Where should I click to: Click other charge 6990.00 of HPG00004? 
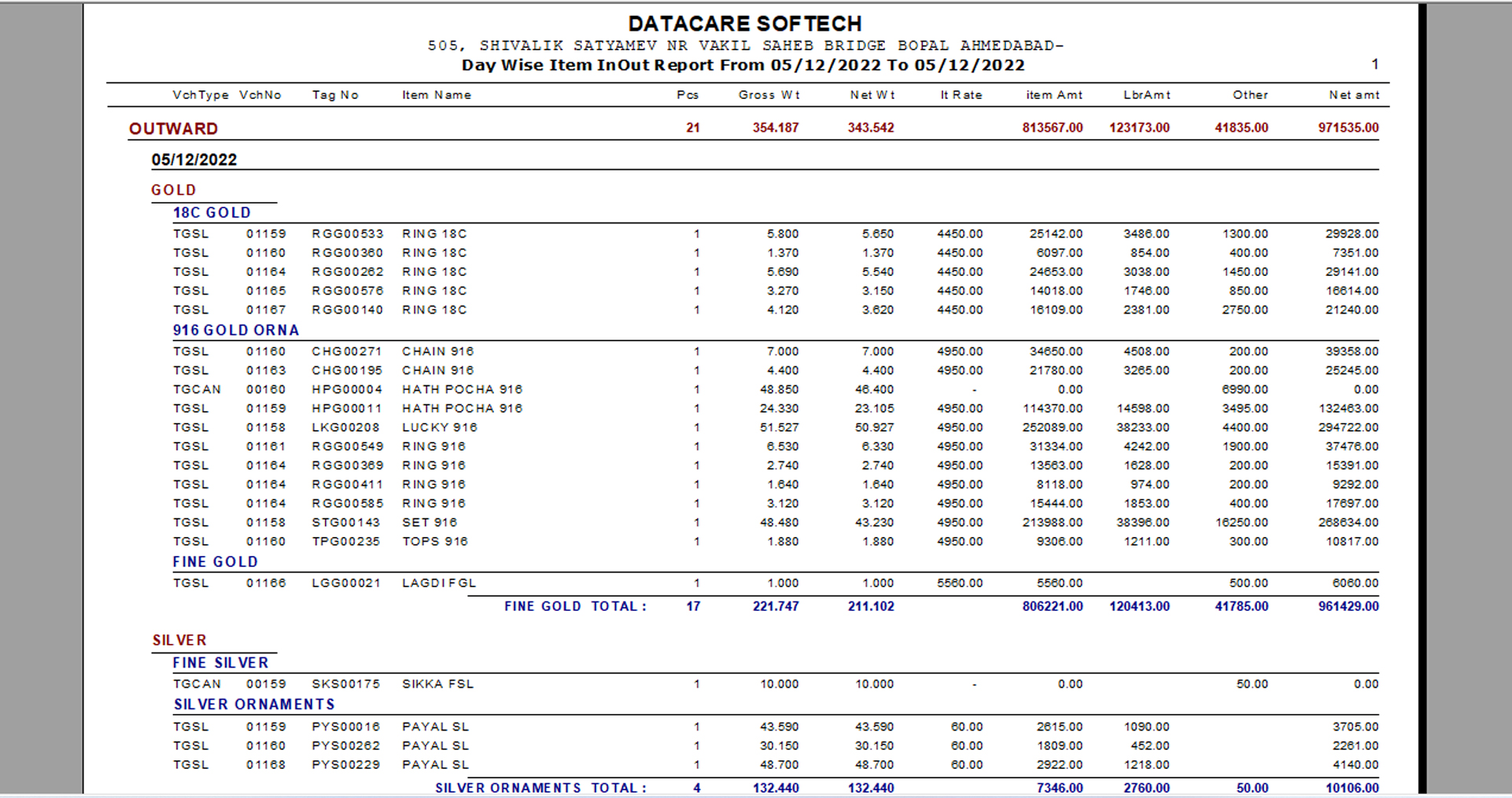point(1245,389)
